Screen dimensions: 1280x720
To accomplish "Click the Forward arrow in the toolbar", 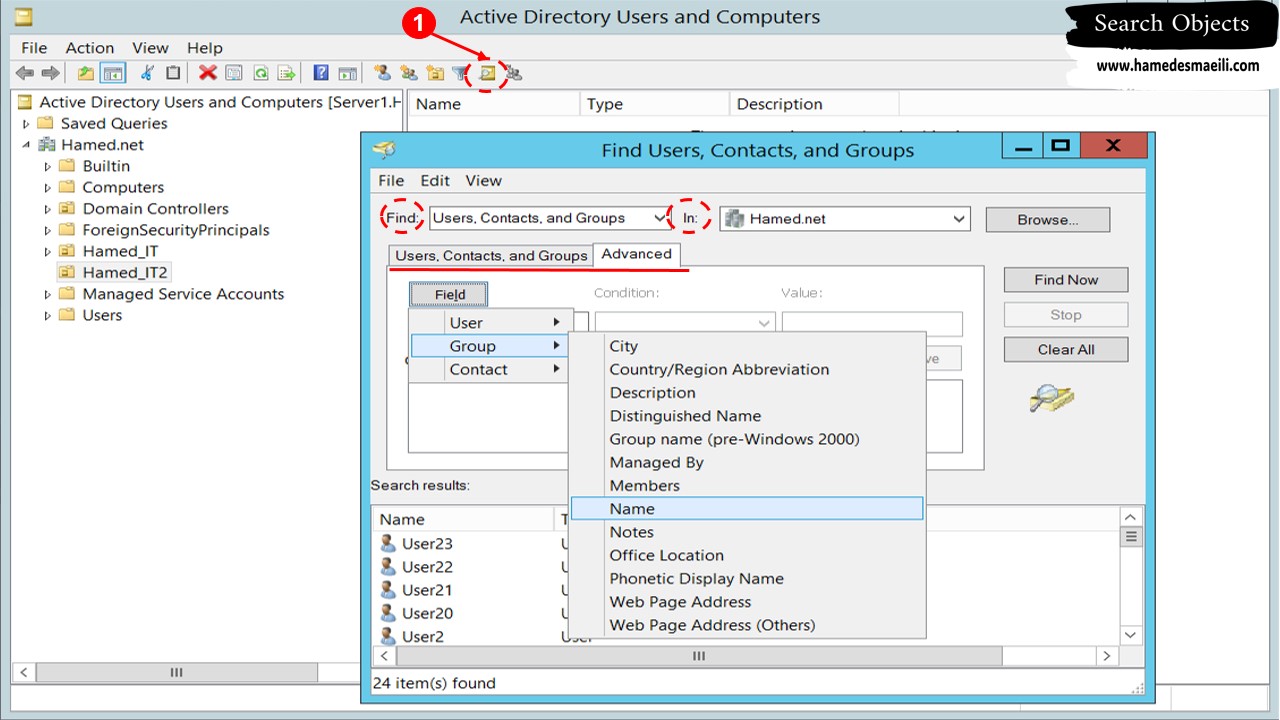I will point(50,73).
